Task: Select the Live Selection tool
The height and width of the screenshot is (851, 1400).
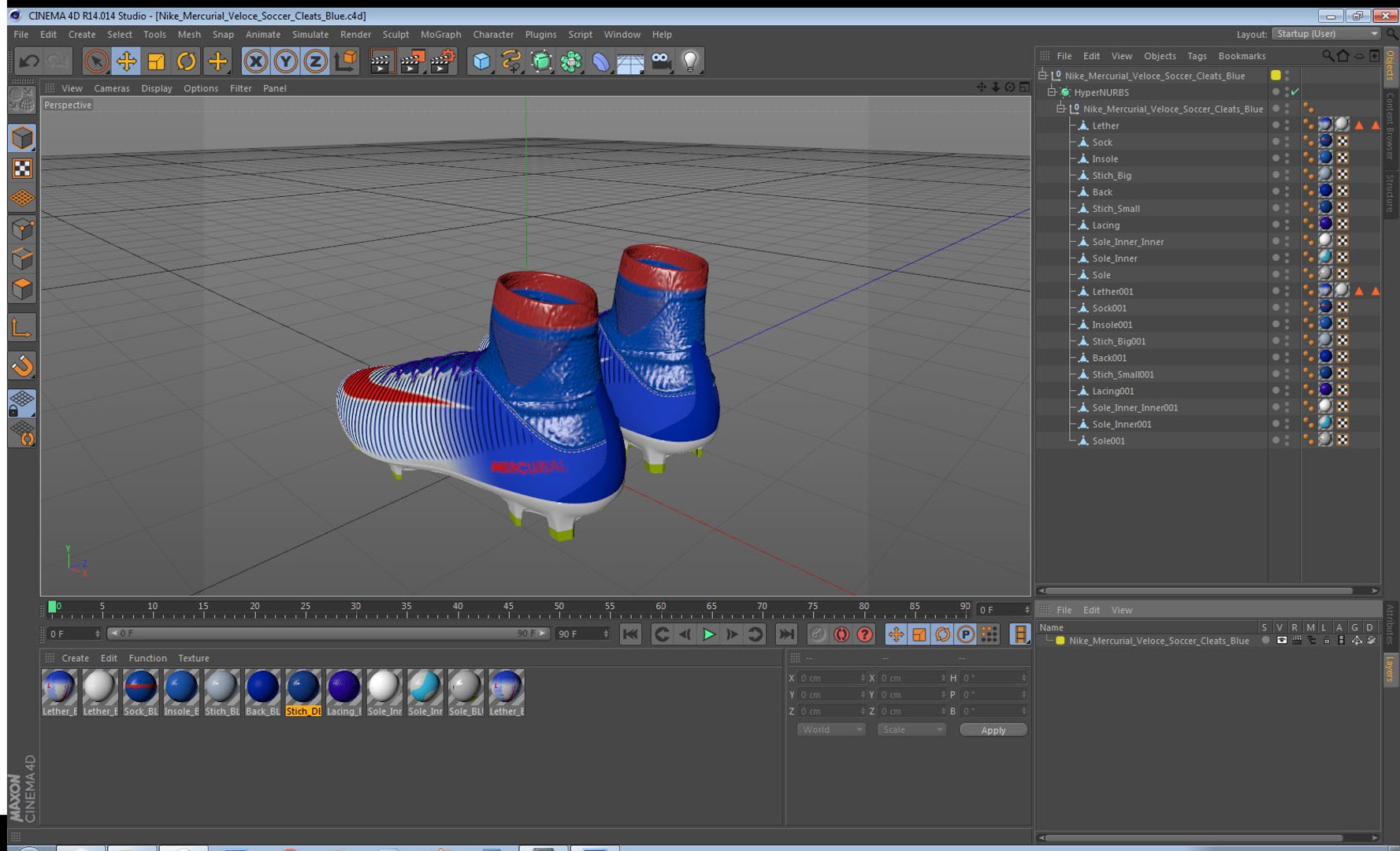Action: (96, 61)
